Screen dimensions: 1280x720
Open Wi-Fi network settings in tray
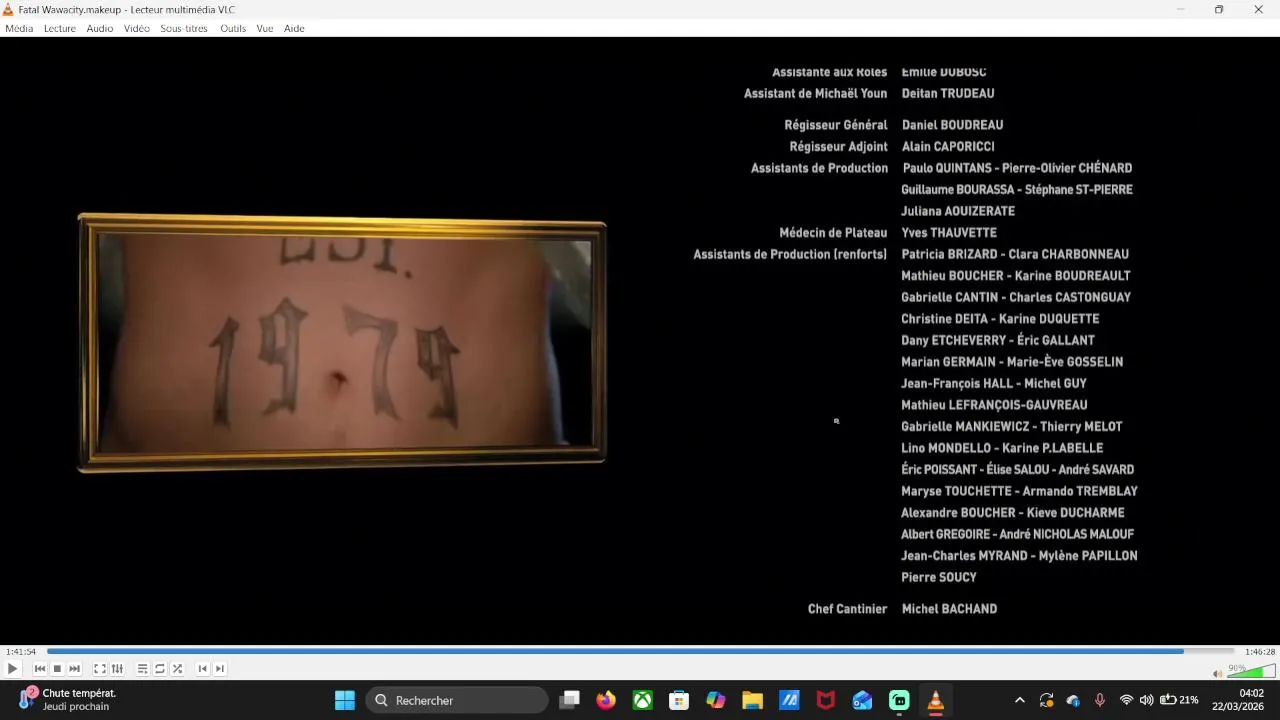[x=1127, y=700]
